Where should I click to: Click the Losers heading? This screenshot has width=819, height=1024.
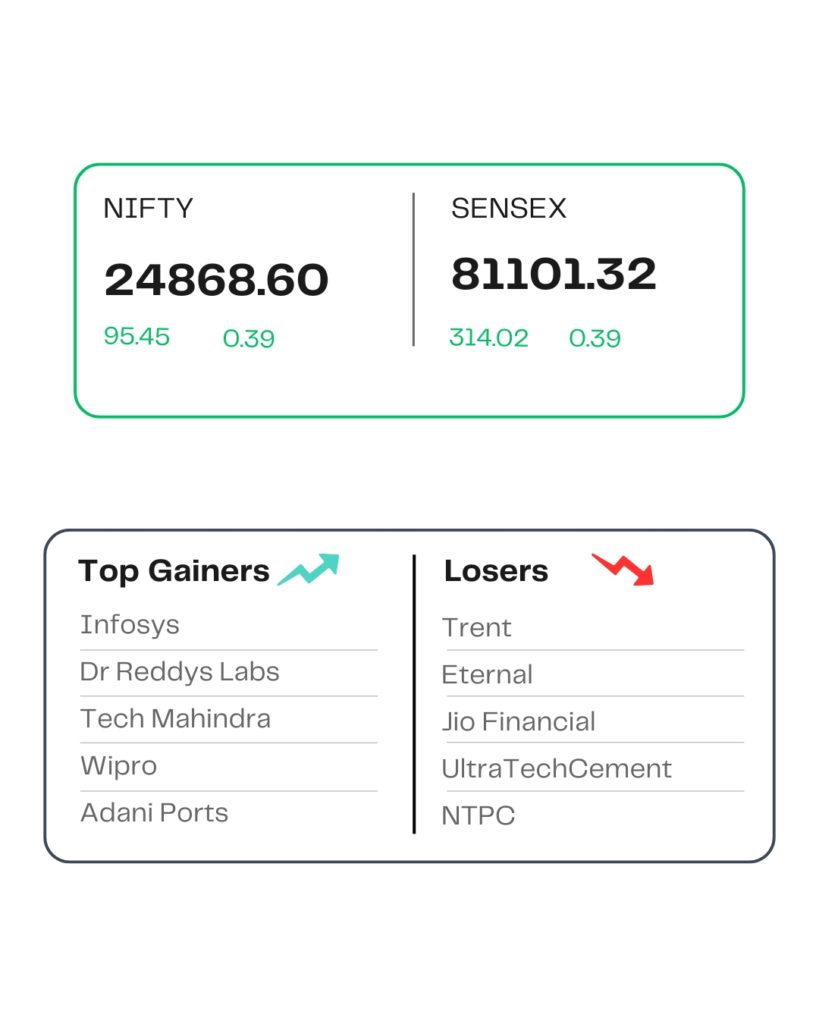click(496, 571)
